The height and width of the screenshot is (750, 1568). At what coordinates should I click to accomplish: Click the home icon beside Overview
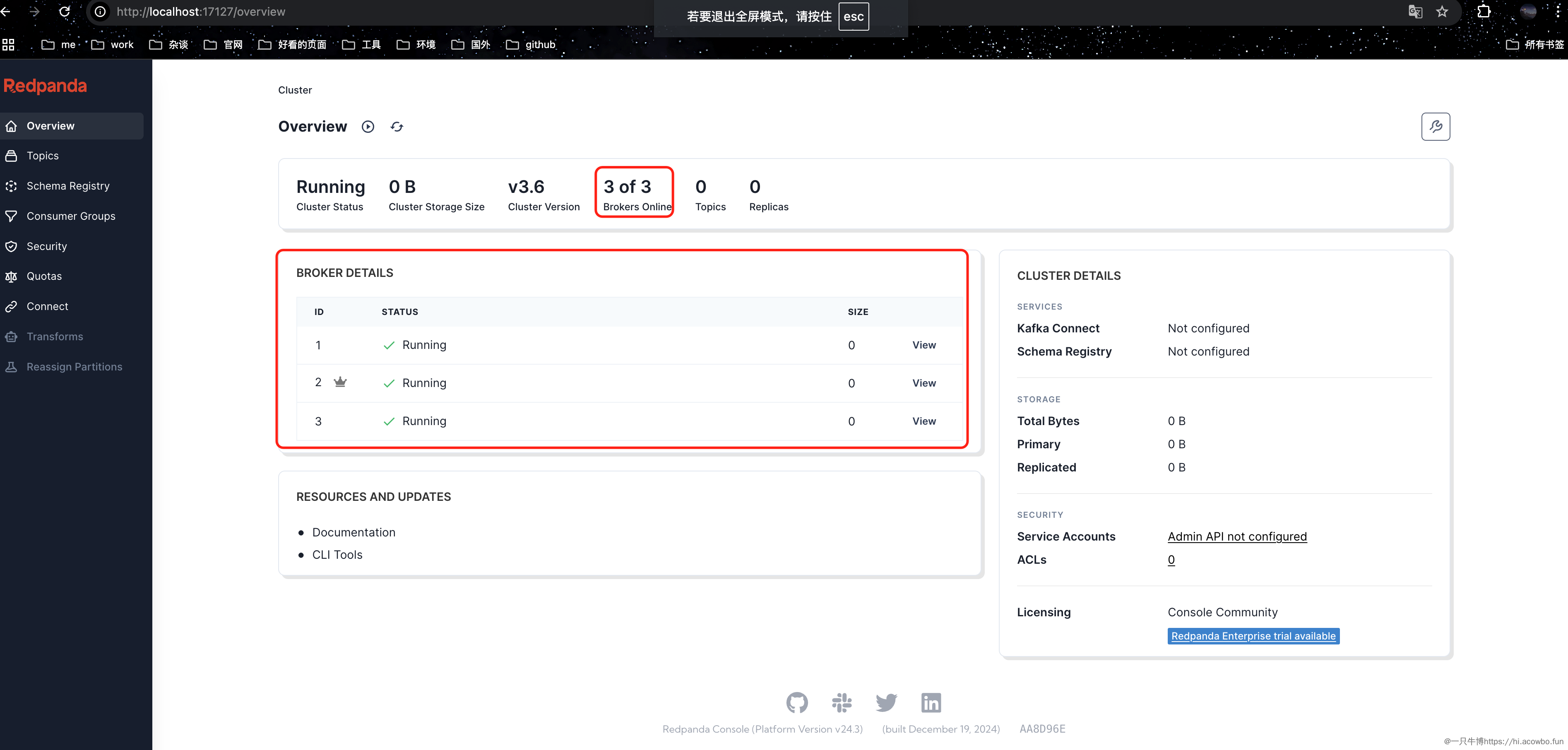[x=11, y=126]
